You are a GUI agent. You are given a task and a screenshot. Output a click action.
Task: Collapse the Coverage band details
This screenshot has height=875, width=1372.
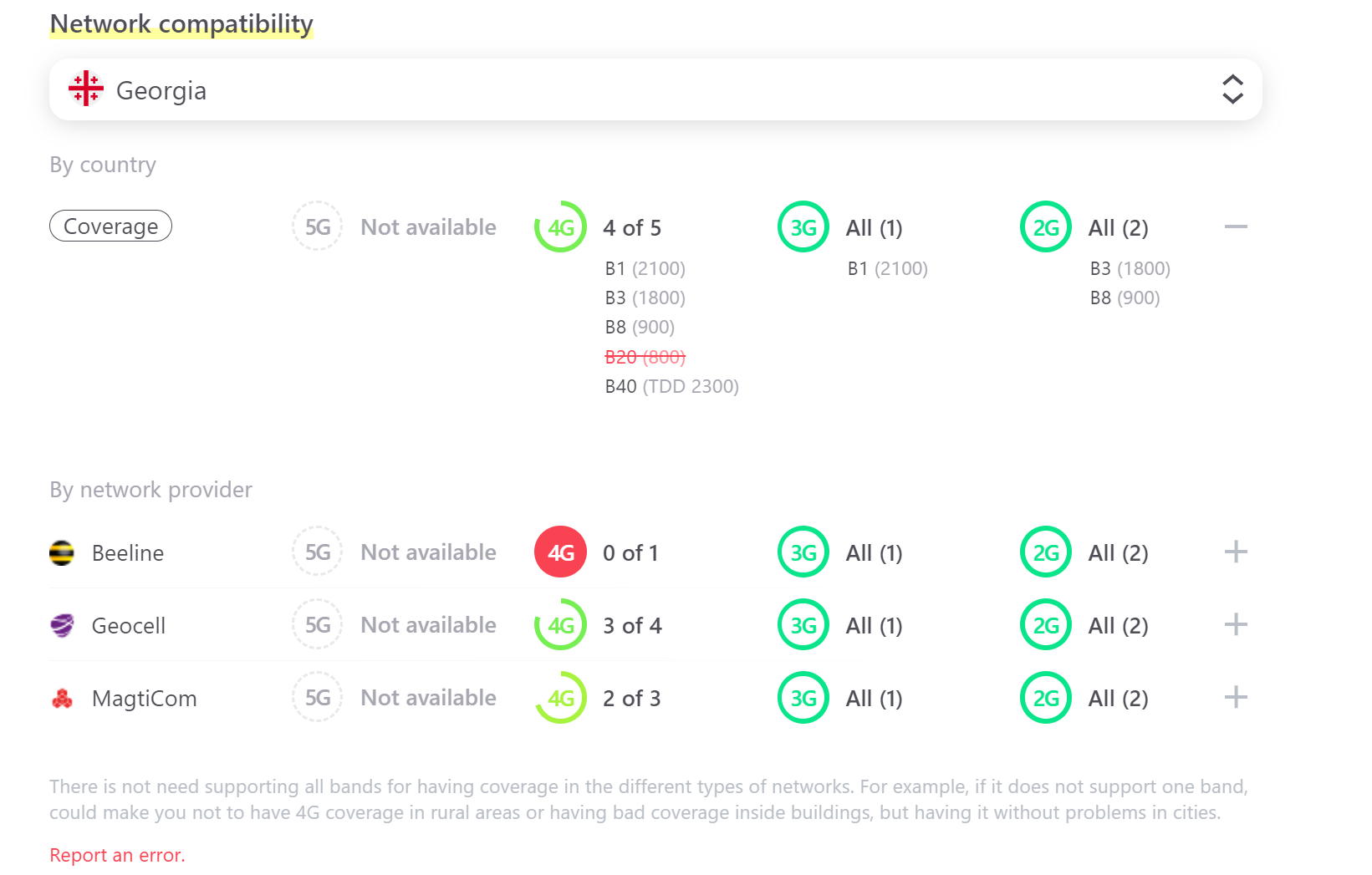1236,226
